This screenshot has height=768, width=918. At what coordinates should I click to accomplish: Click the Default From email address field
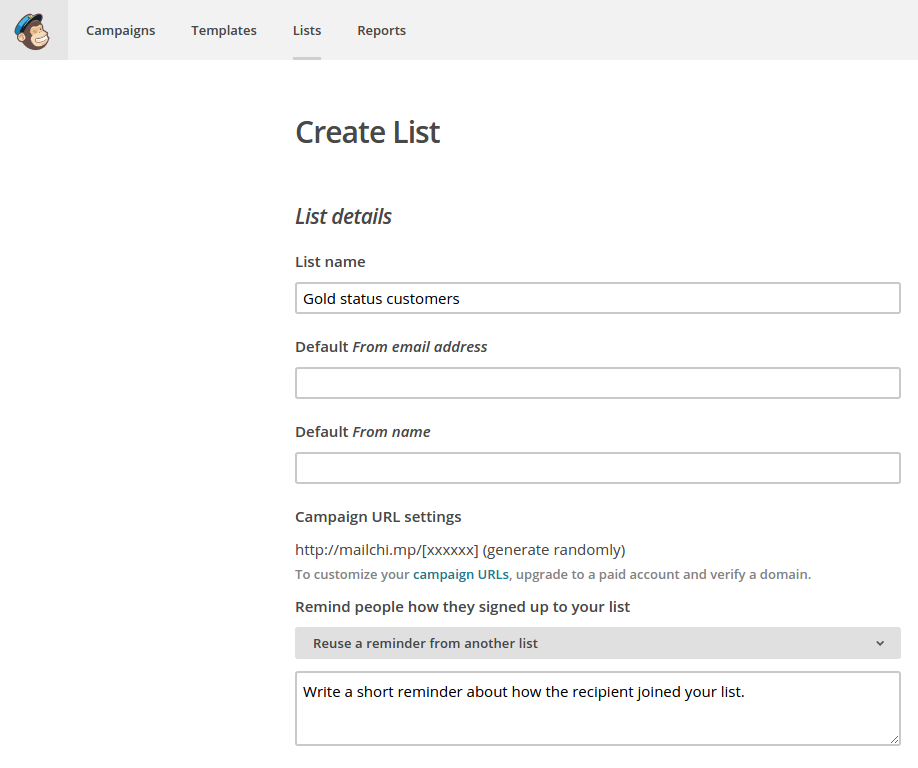point(598,383)
